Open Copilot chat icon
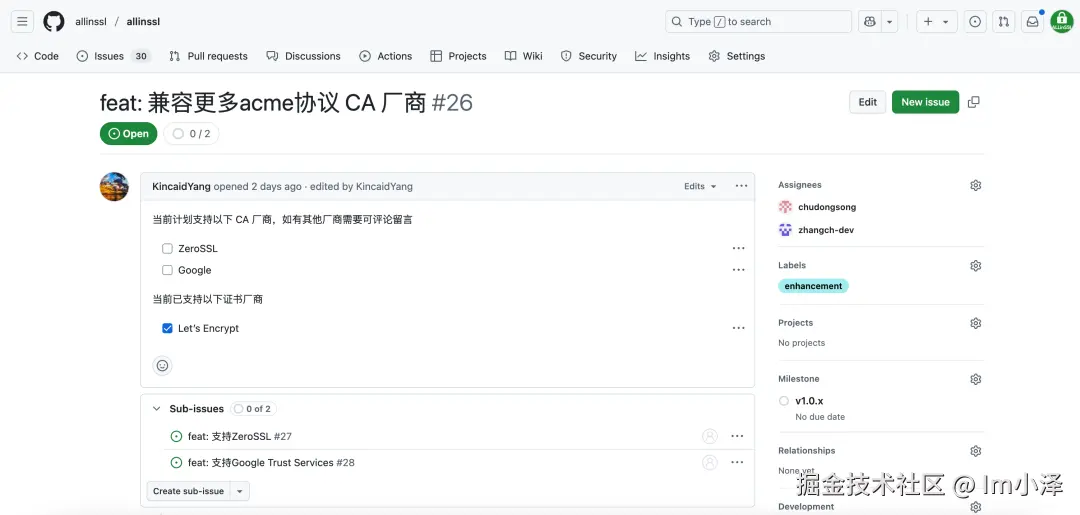The height and width of the screenshot is (515, 1080). [870, 21]
